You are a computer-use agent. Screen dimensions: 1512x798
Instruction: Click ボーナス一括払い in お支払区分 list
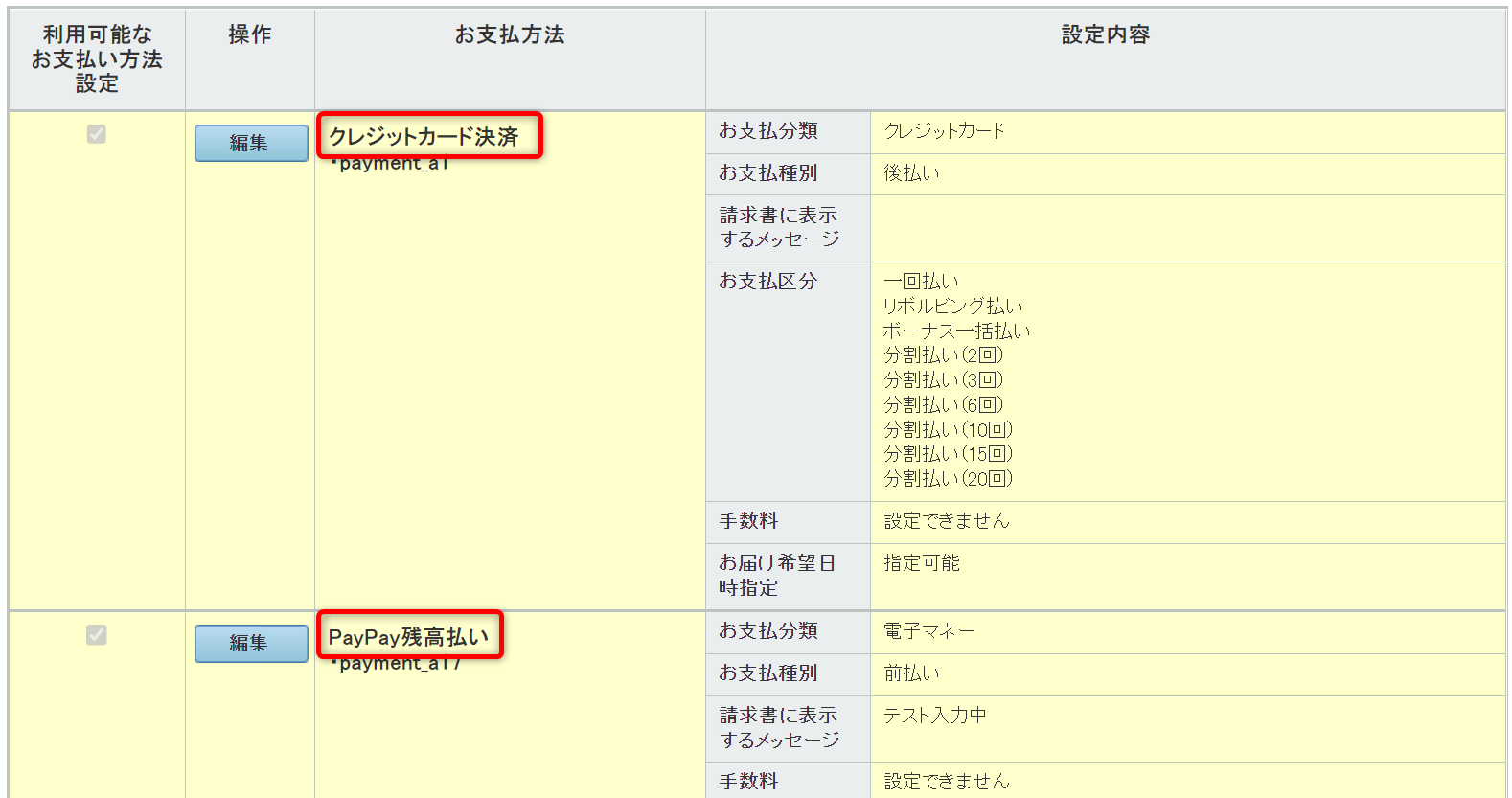click(x=956, y=331)
